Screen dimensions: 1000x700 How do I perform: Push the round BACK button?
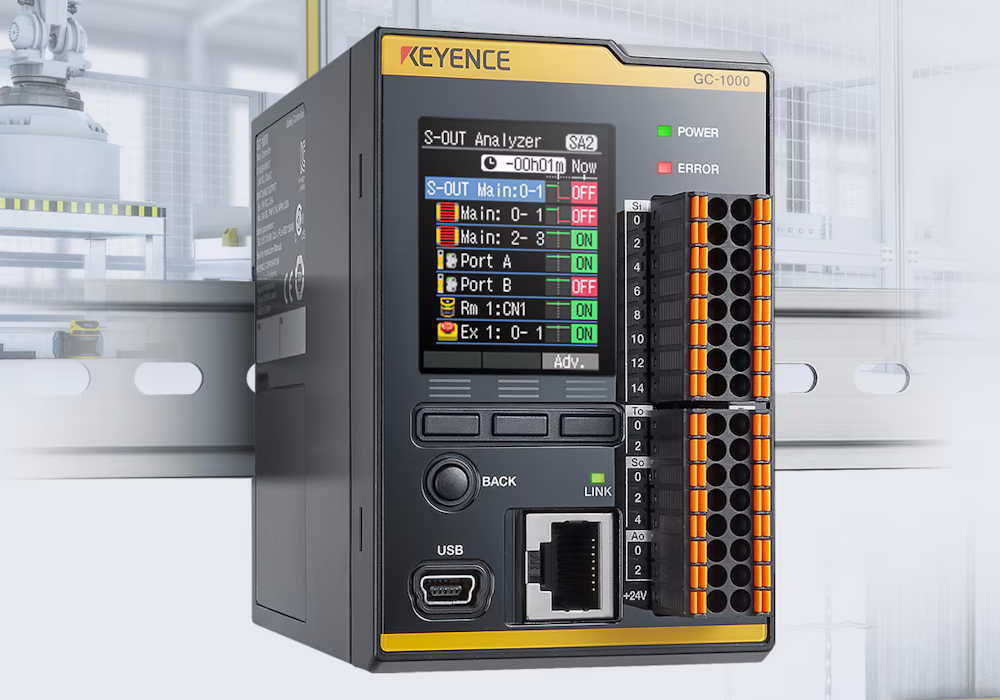pyautogui.click(x=450, y=482)
